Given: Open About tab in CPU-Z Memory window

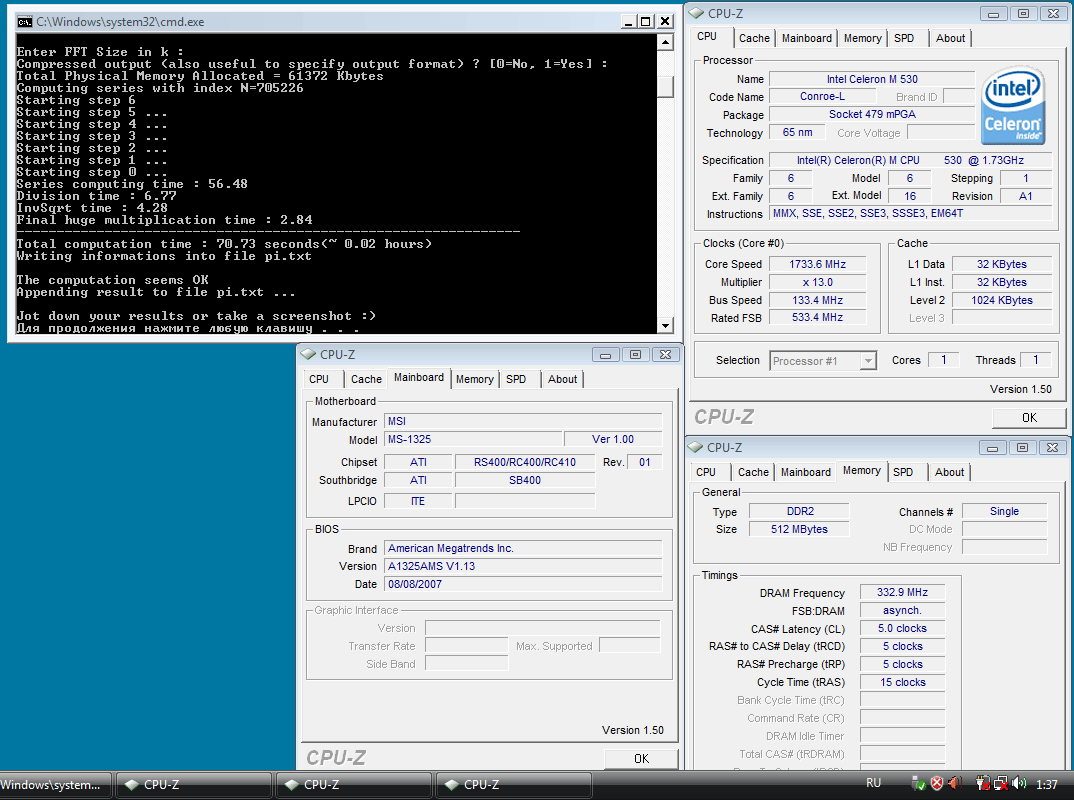Looking at the screenshot, I should tap(949, 473).
